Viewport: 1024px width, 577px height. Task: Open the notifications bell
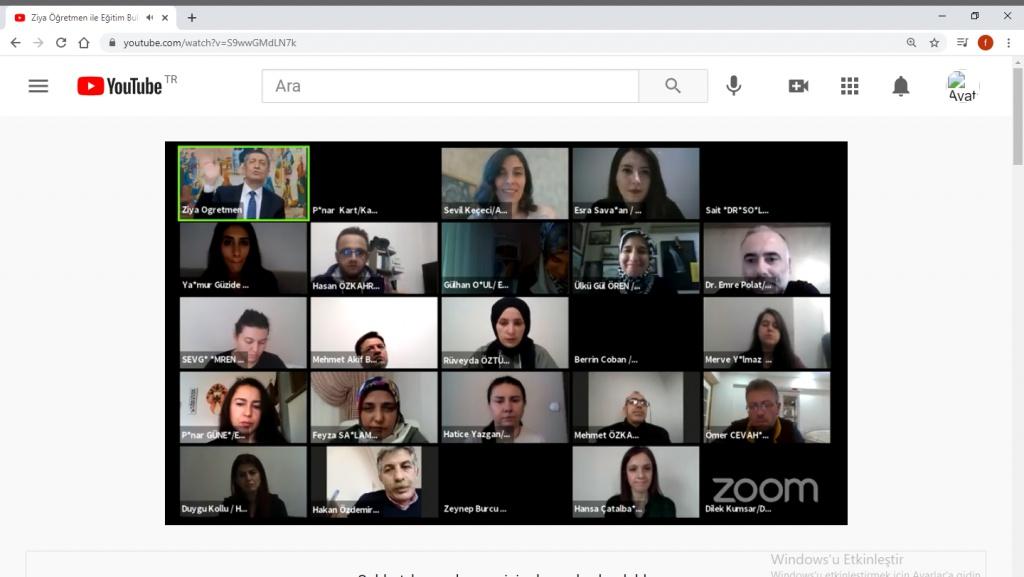click(901, 86)
